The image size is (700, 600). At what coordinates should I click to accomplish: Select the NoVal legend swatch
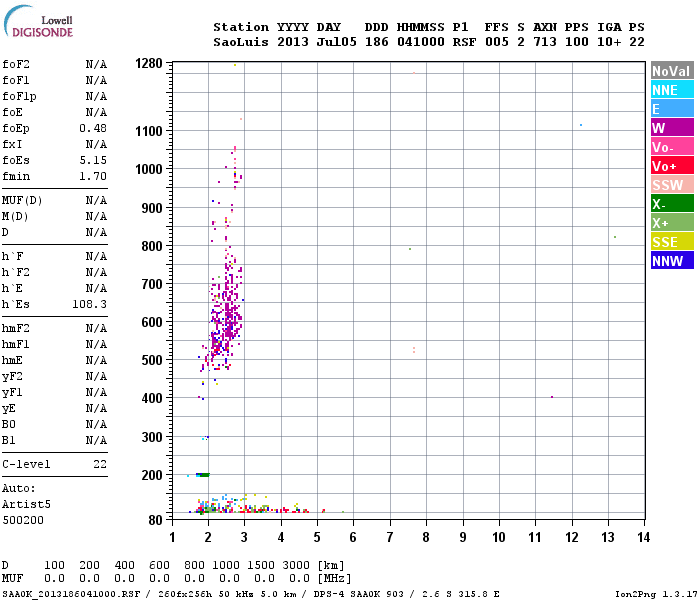[x=672, y=71]
